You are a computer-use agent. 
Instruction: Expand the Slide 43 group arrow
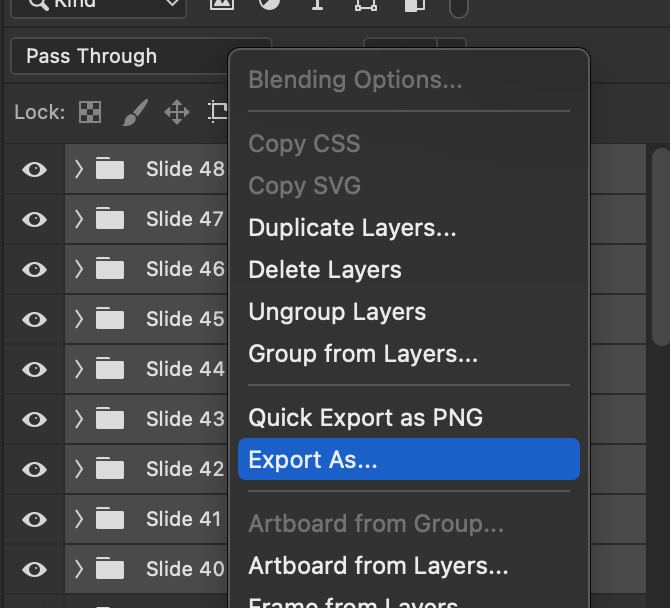click(79, 419)
